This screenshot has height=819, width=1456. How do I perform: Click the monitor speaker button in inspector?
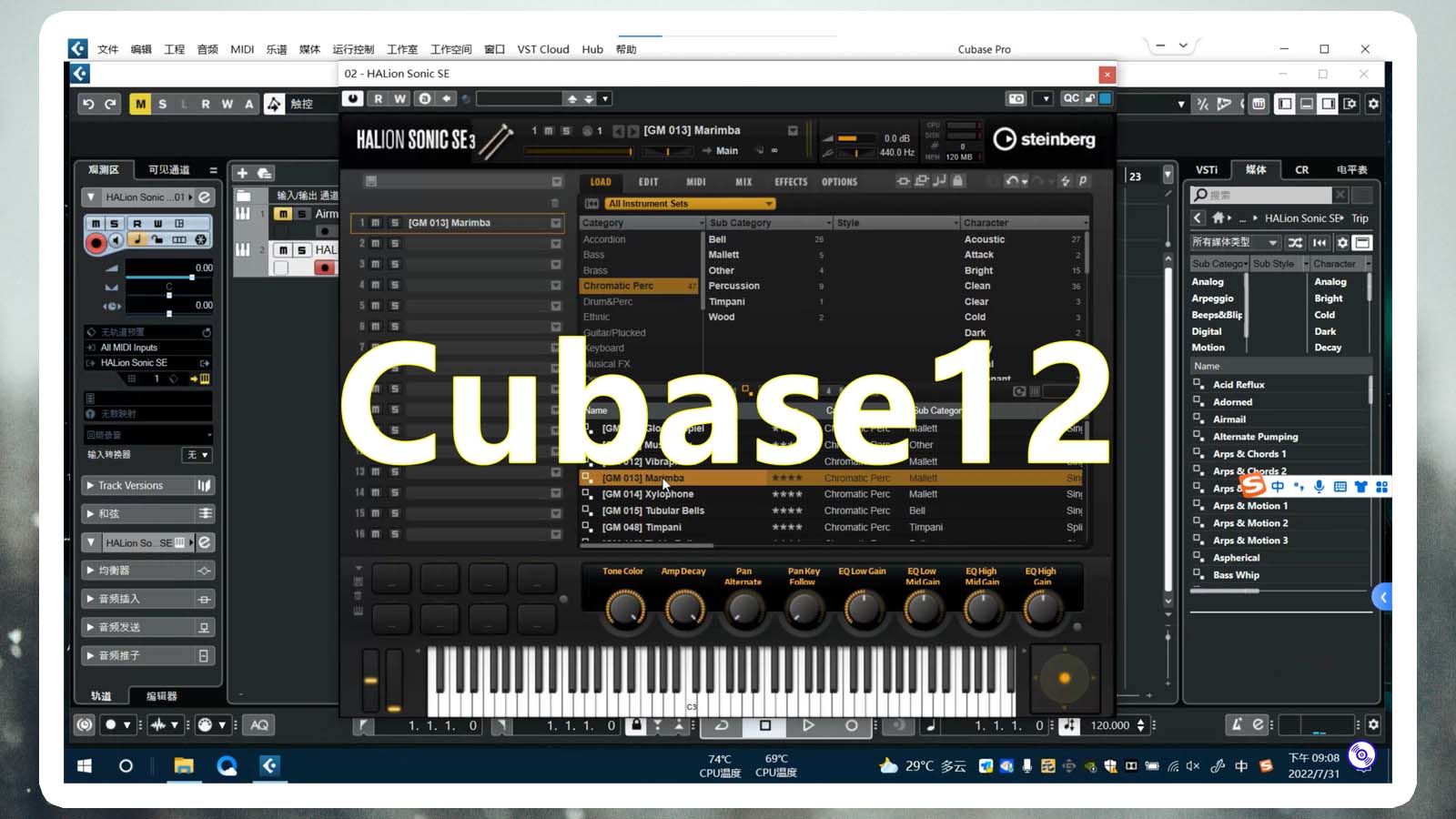[116, 240]
